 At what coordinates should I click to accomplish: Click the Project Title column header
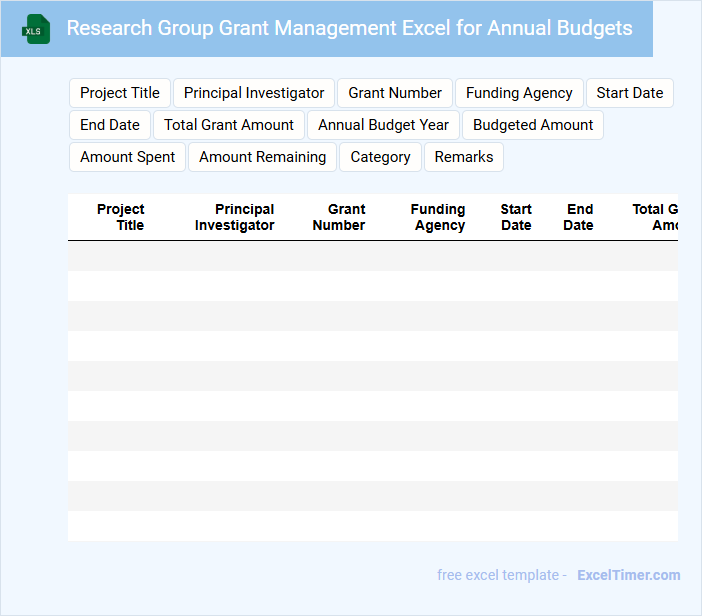click(x=121, y=217)
